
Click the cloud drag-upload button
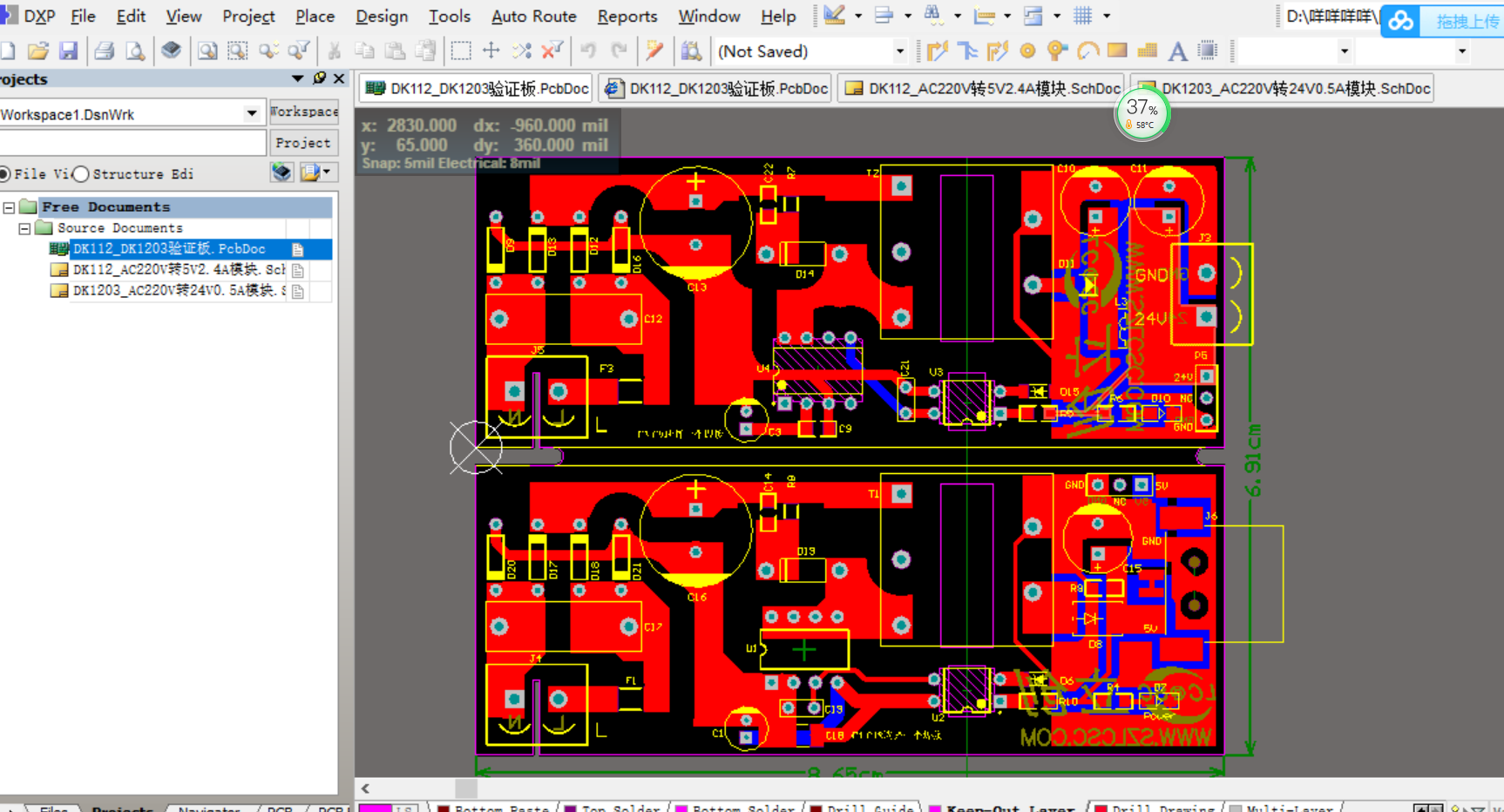(x=1442, y=21)
